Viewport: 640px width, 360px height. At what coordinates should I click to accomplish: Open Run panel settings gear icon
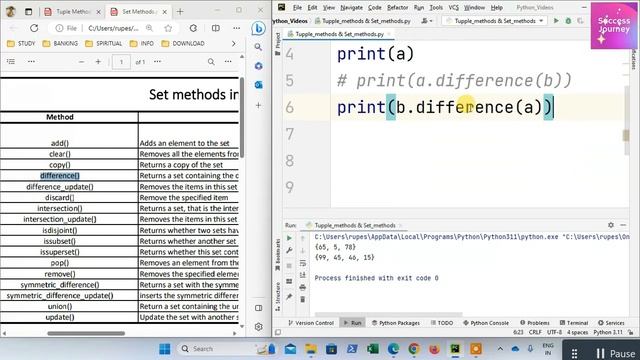tap(611, 225)
